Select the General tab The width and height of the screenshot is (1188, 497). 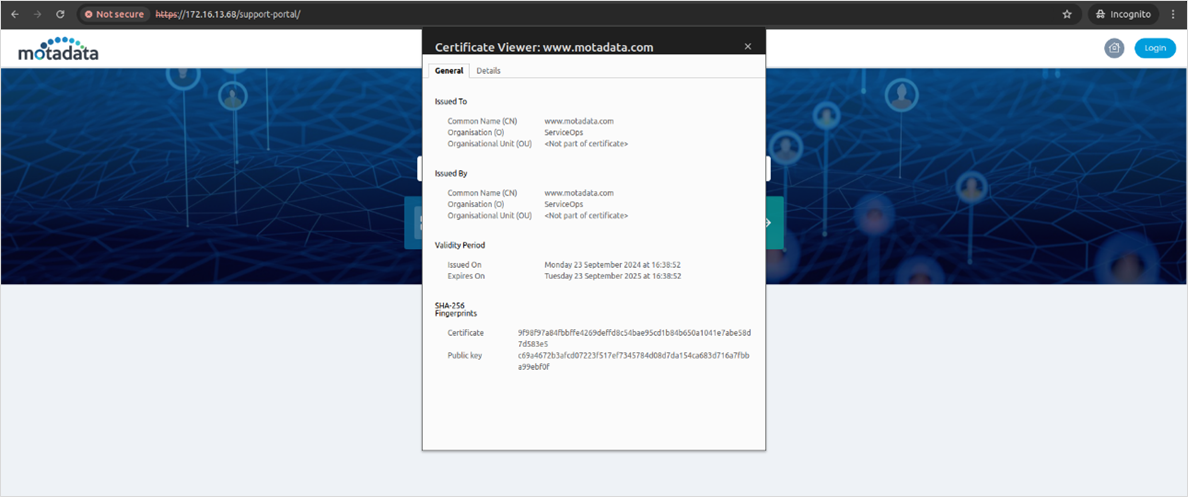(x=449, y=71)
